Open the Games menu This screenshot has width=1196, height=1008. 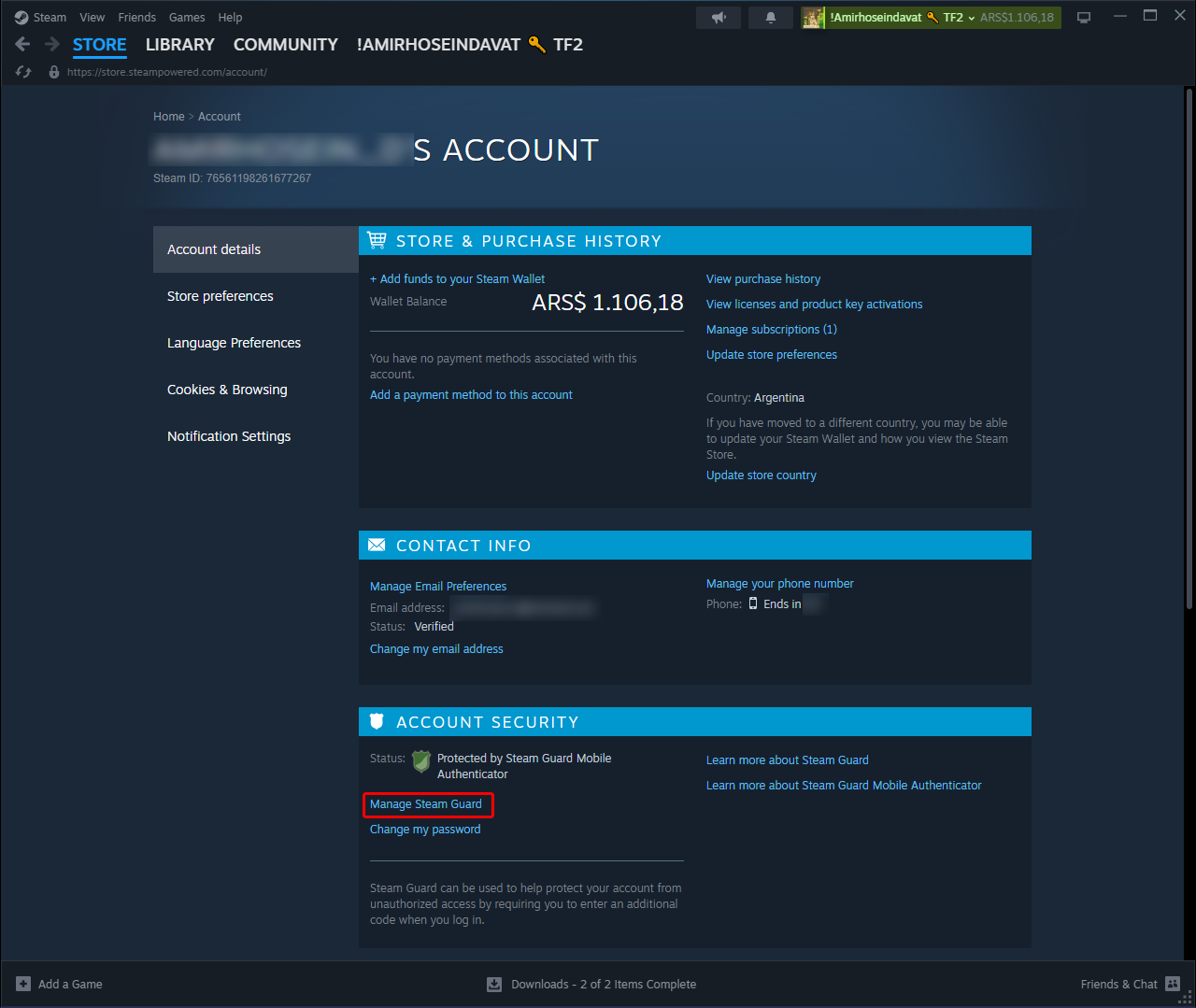click(x=187, y=18)
